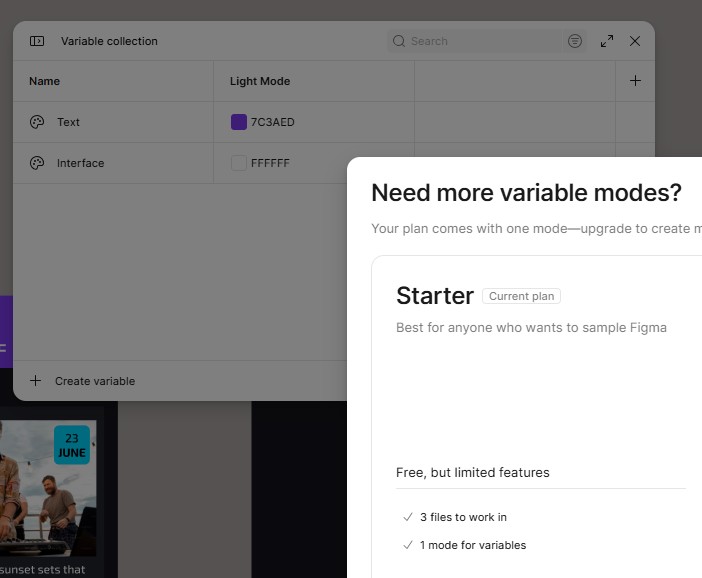Close the Variable collection window
The image size is (702, 578).
[634, 41]
